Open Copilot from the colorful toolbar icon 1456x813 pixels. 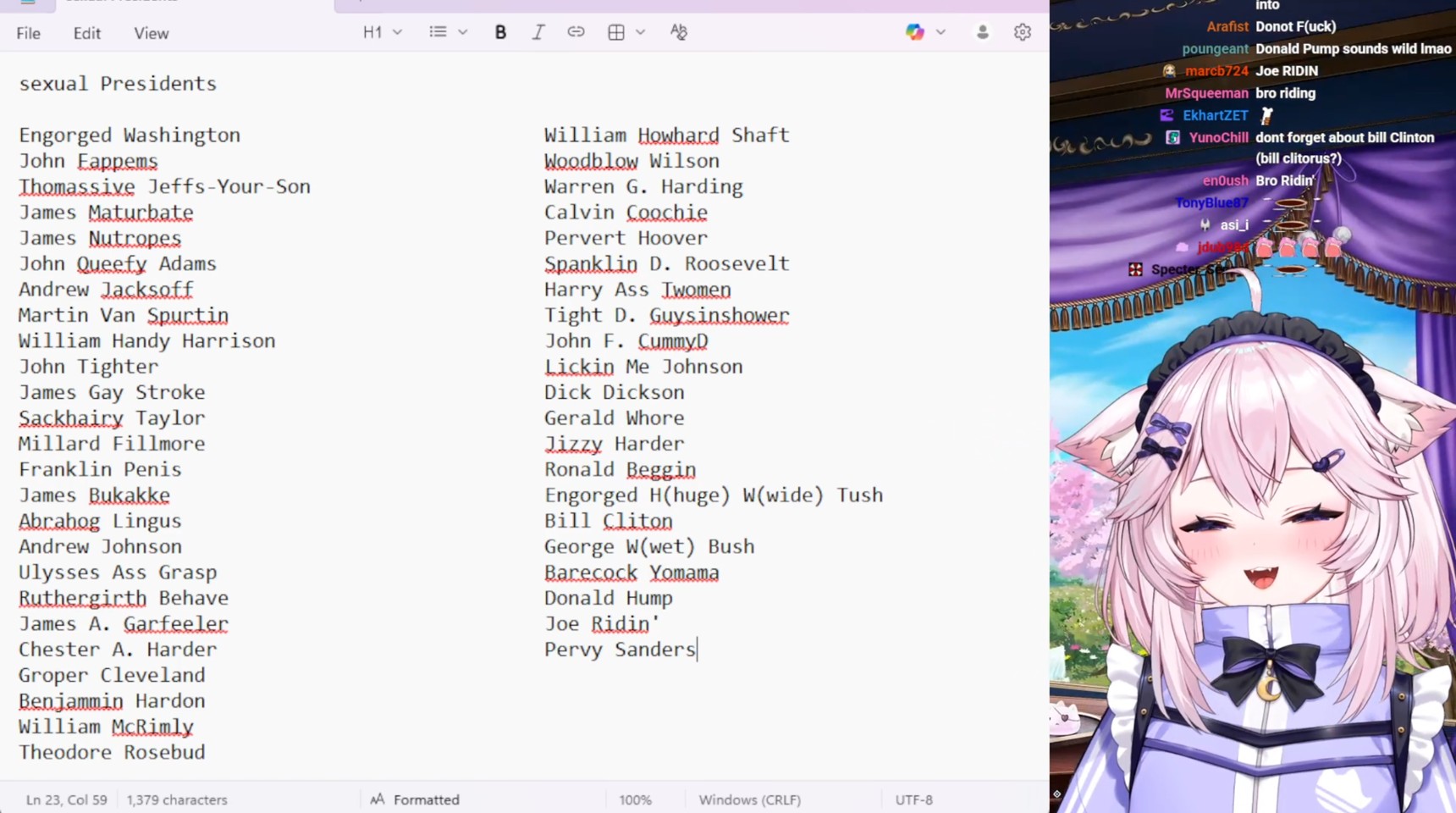[x=915, y=32]
